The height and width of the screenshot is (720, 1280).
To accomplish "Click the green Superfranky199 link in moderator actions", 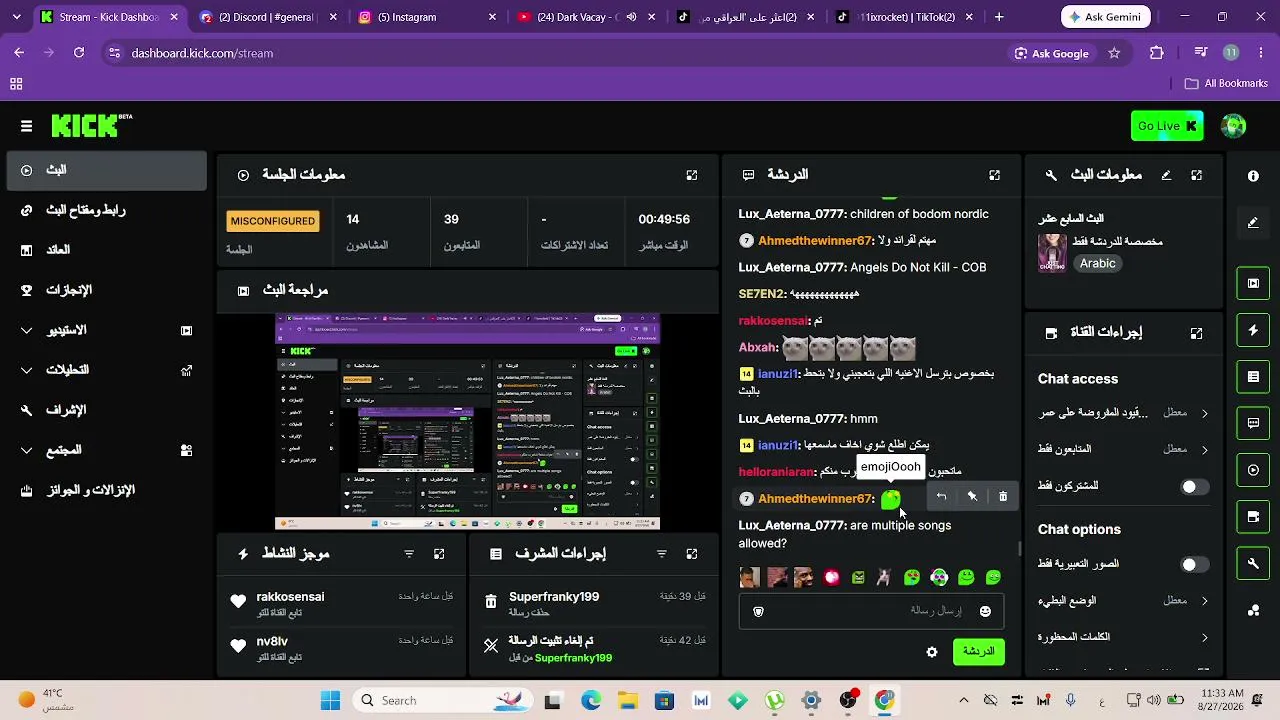I will pyautogui.click(x=573, y=658).
